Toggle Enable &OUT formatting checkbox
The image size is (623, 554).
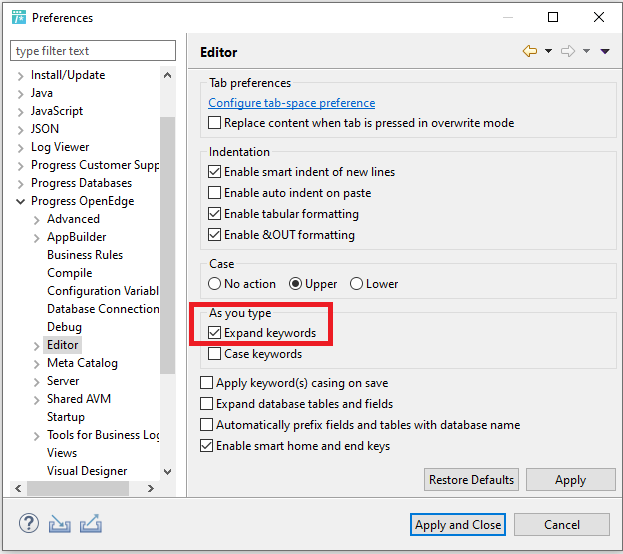coord(215,234)
